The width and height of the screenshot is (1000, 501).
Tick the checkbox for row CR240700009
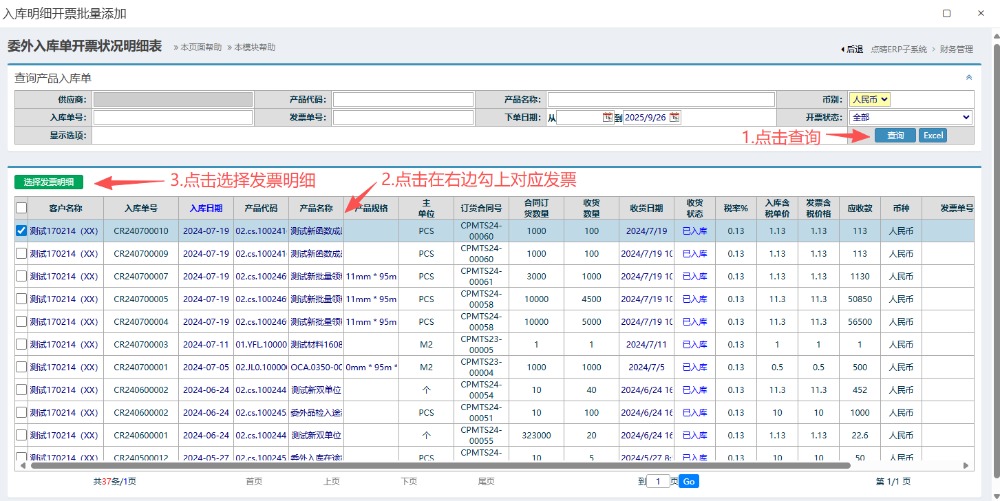click(22, 254)
